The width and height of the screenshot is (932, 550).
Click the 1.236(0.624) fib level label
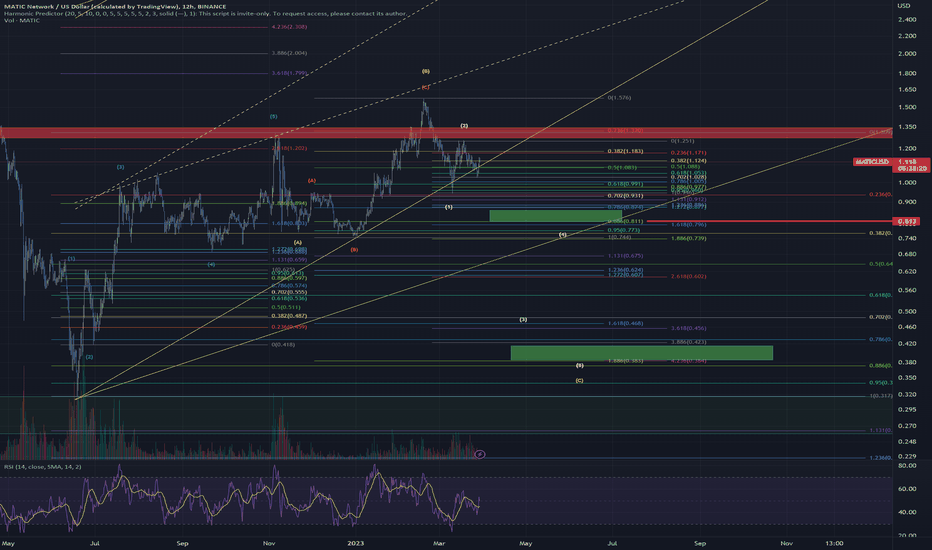point(625,270)
